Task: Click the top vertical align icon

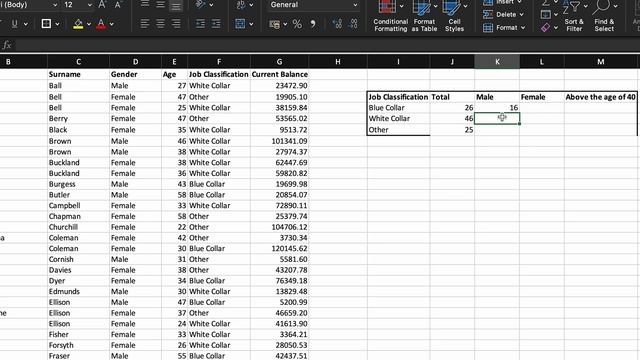Action: point(144,4)
